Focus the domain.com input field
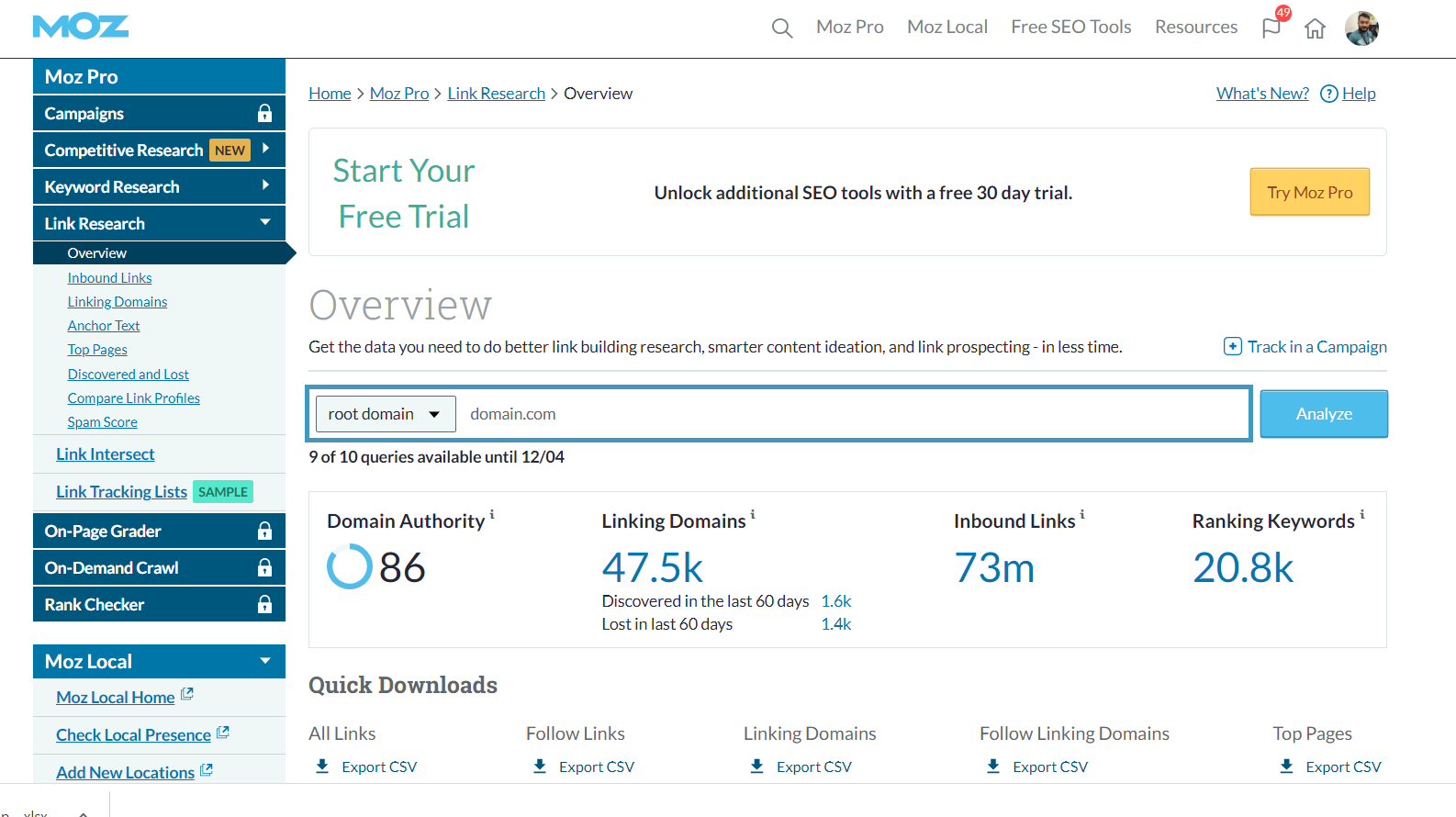1456x817 pixels. click(x=852, y=414)
